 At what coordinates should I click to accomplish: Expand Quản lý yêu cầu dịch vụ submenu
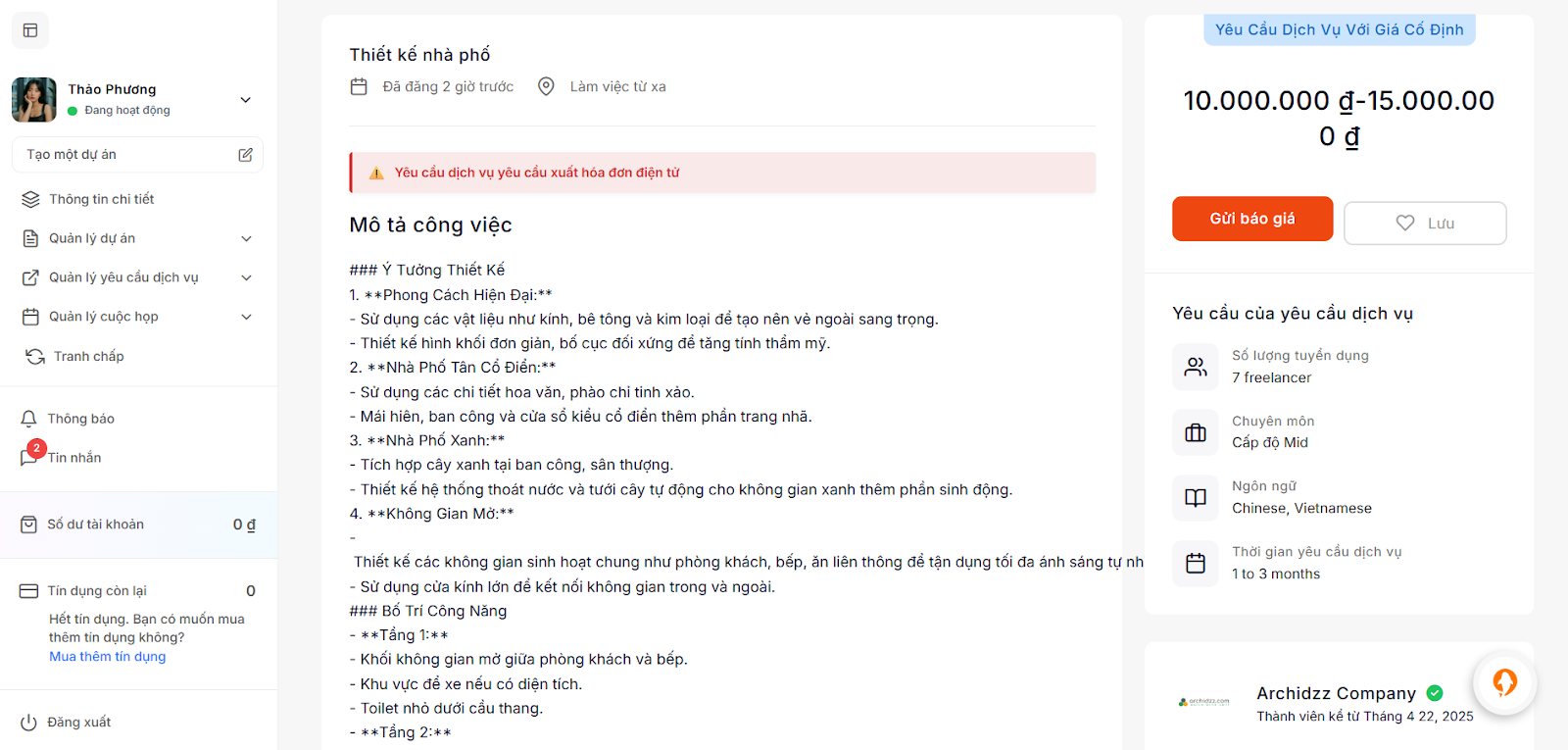[x=246, y=277]
